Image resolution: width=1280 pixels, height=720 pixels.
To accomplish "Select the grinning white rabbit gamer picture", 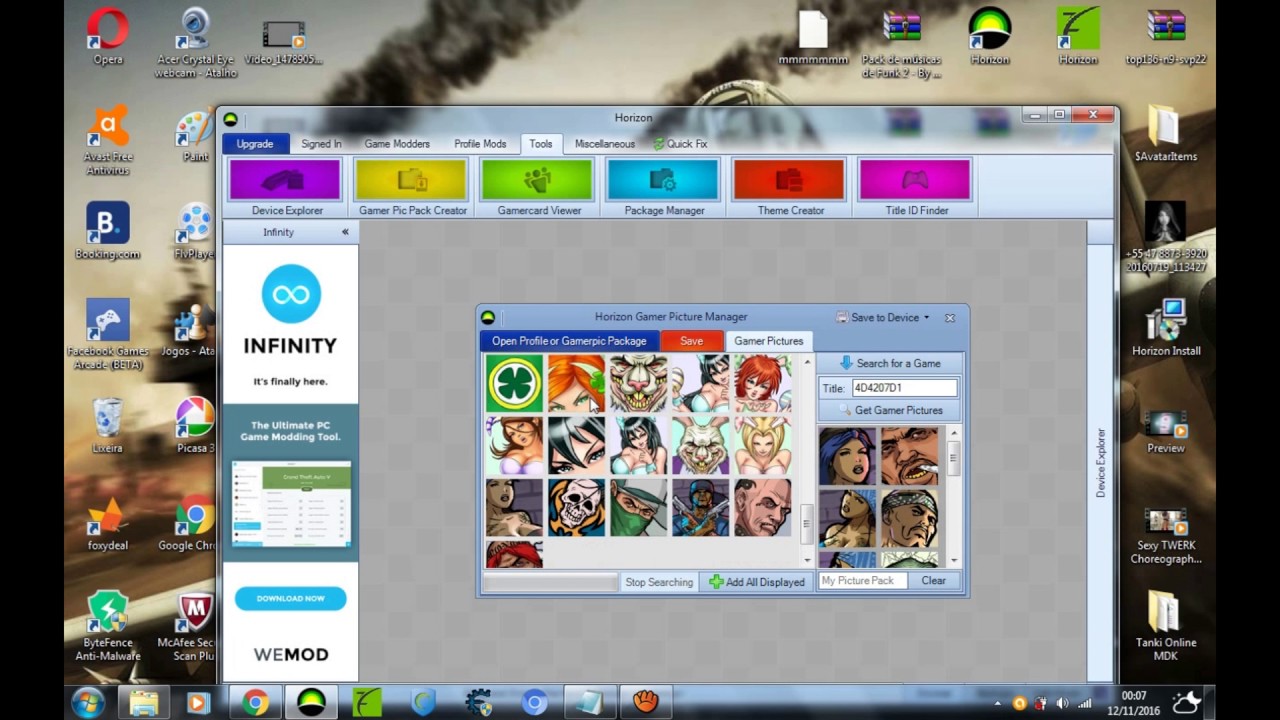I will click(700, 445).
